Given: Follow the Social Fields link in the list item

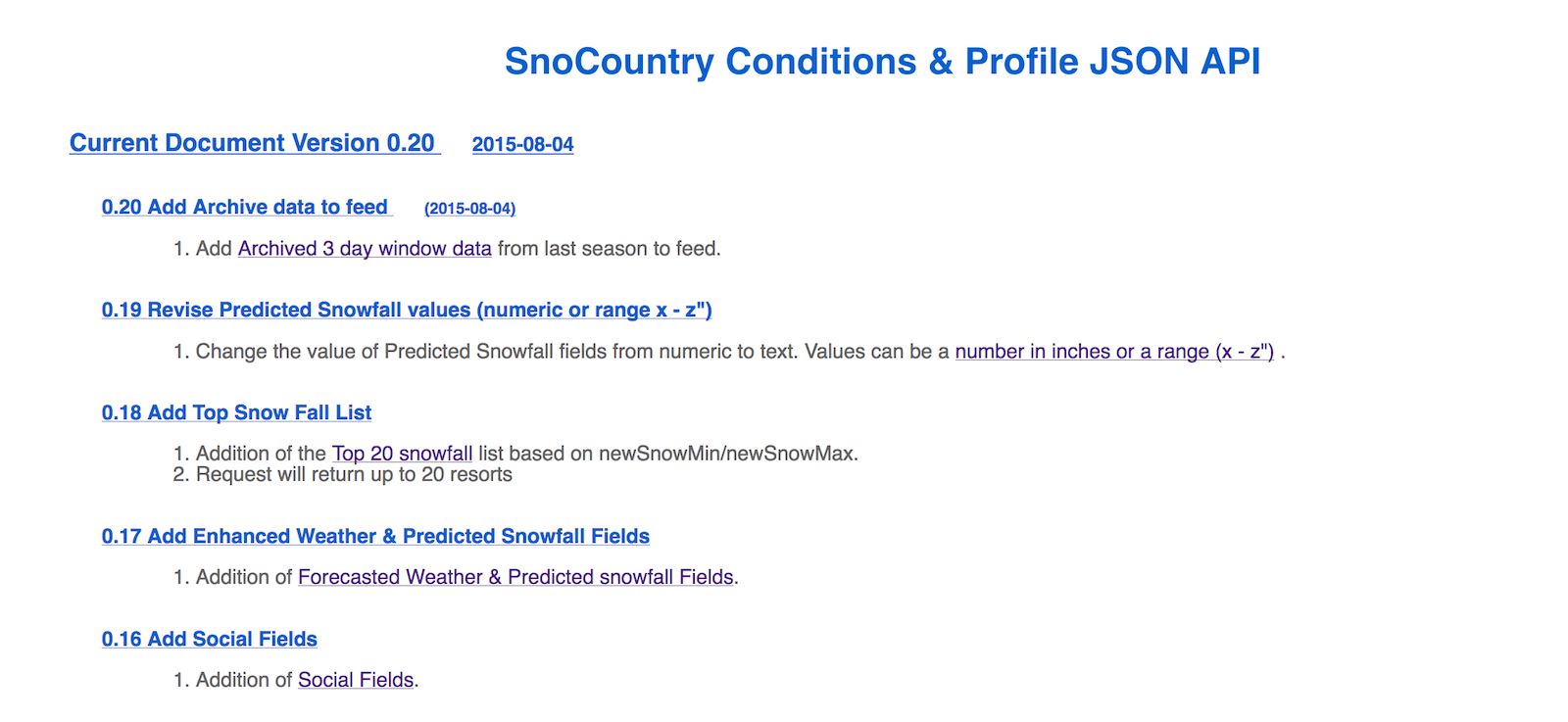Looking at the screenshot, I should 356,681.
